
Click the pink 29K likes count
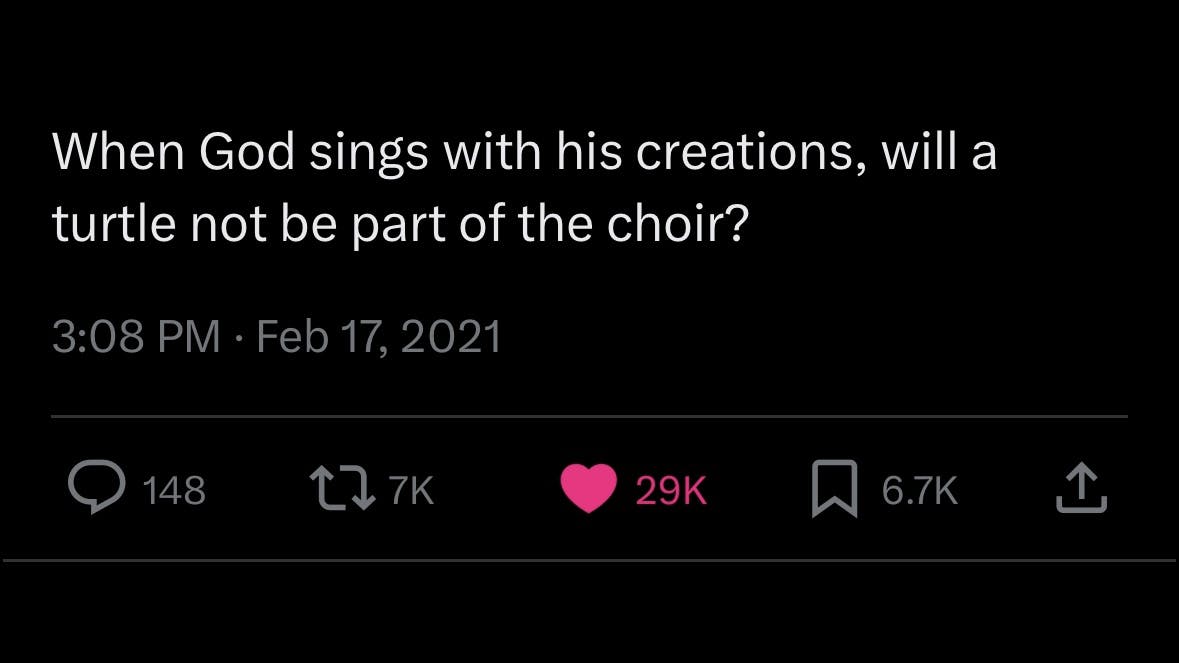(670, 491)
